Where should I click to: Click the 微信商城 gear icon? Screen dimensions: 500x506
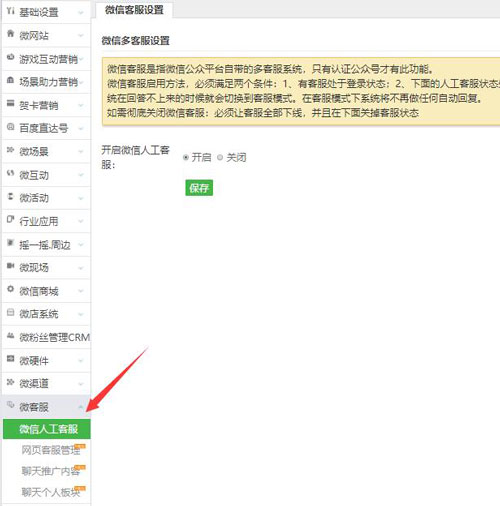[11, 289]
